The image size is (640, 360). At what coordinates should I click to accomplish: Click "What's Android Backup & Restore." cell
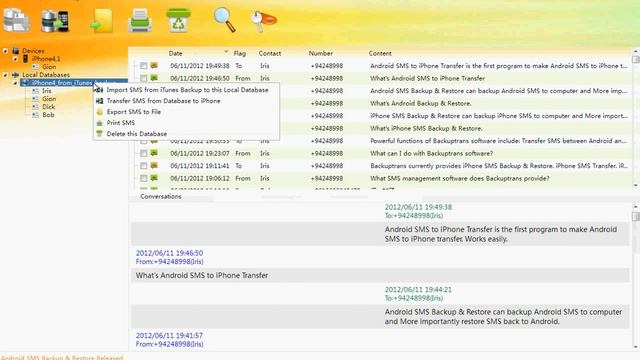click(421, 104)
